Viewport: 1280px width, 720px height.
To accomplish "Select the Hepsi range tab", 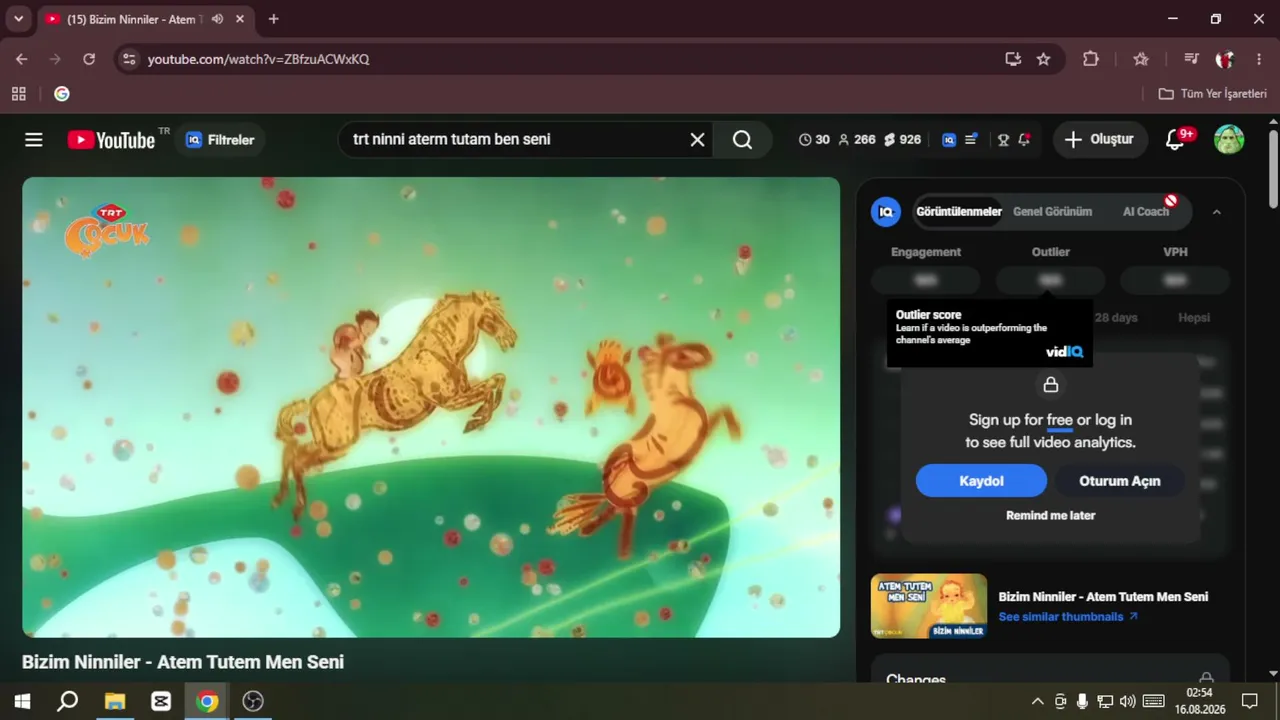I will [1194, 318].
